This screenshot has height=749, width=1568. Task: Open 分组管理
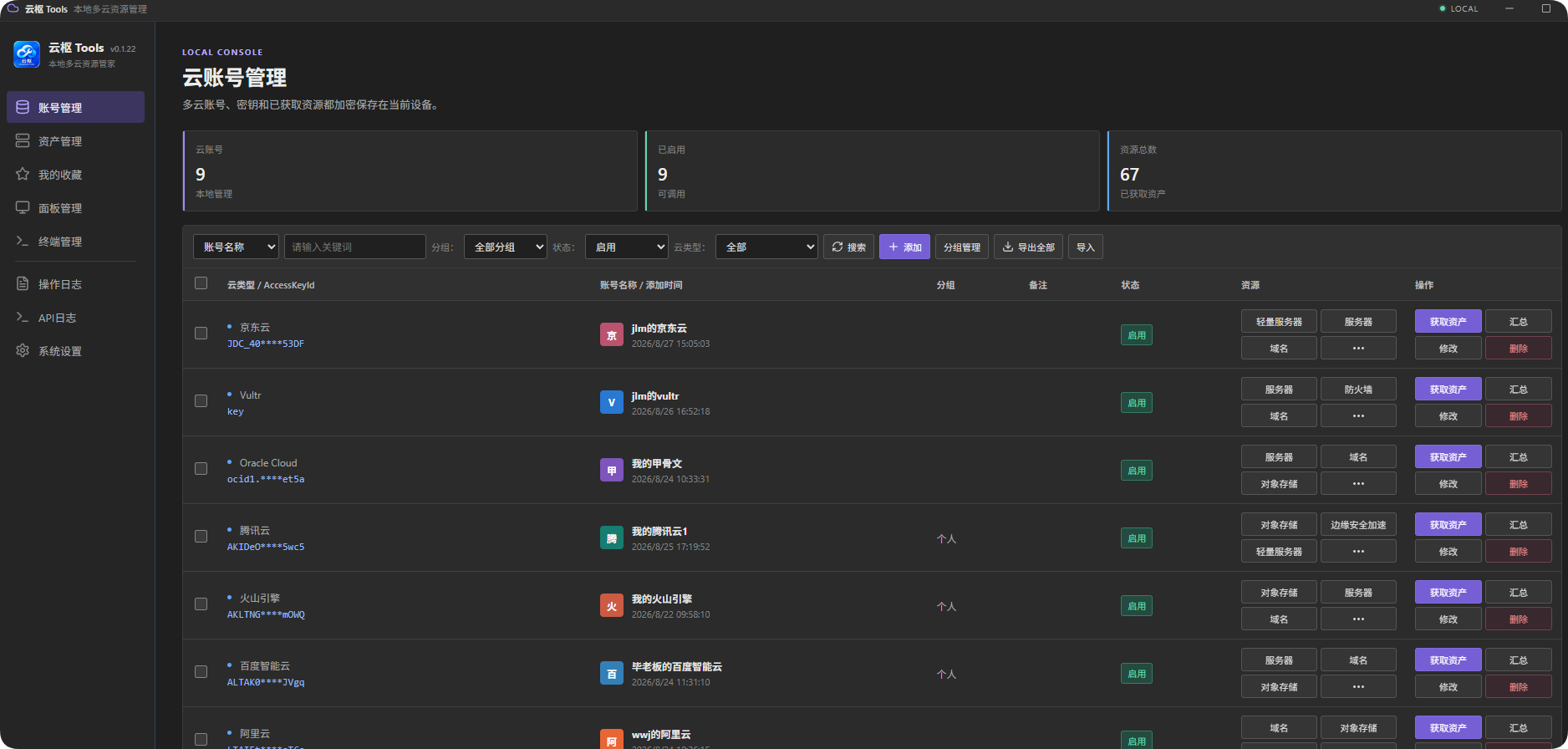pyautogui.click(x=962, y=247)
